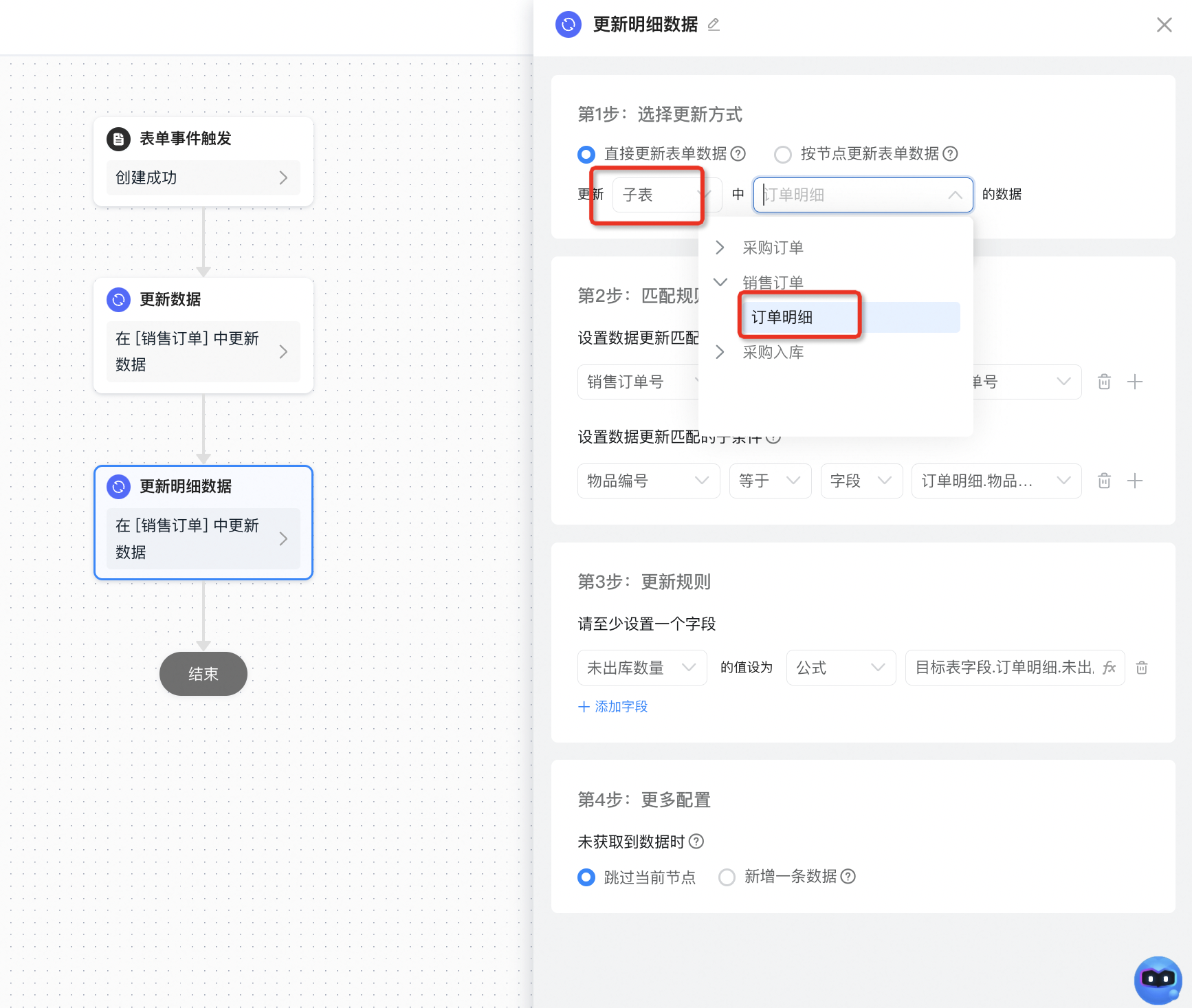
Task: Expand the 采购订单 tree node
Action: click(x=720, y=248)
